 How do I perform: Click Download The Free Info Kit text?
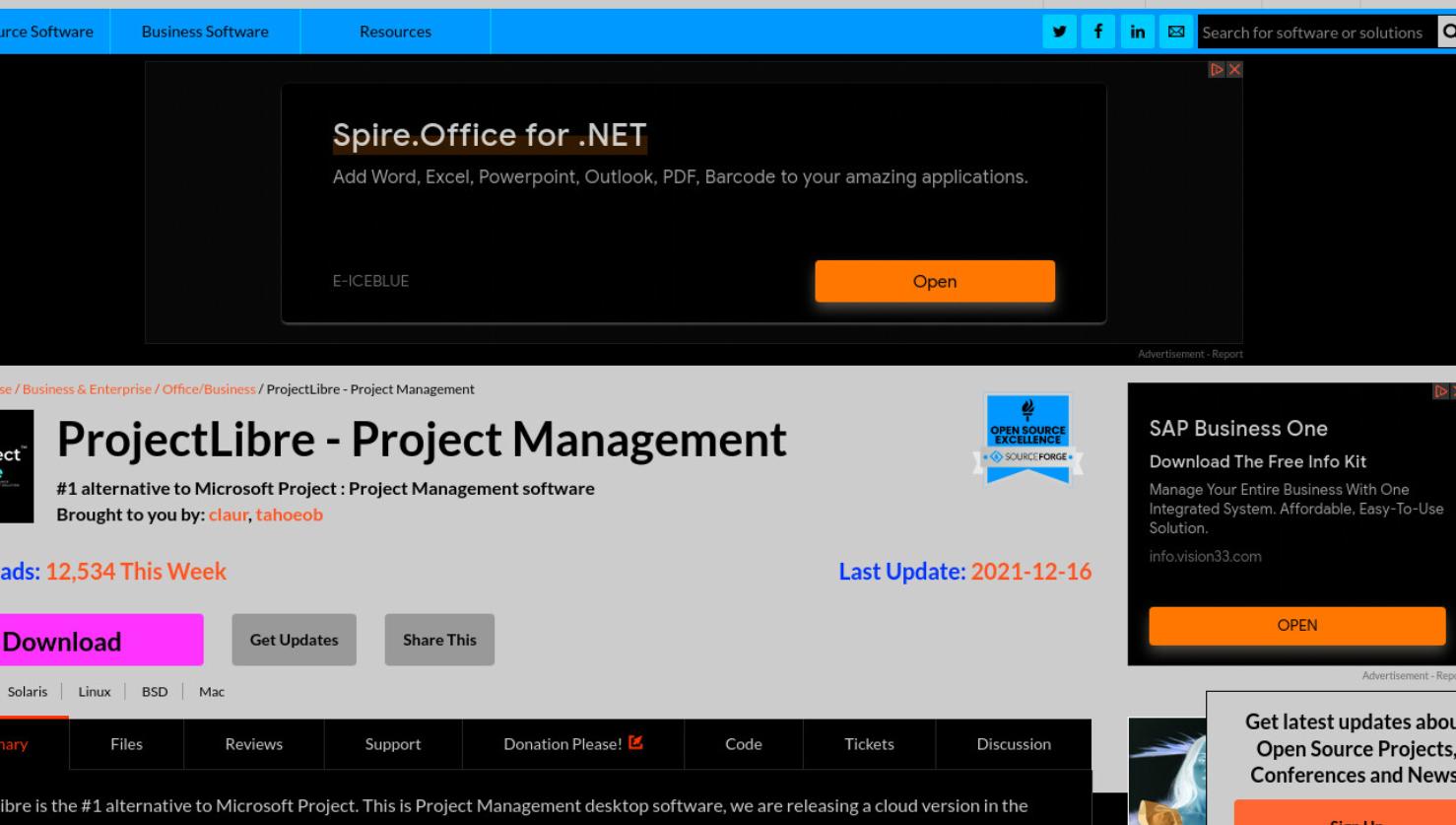pos(1258,461)
